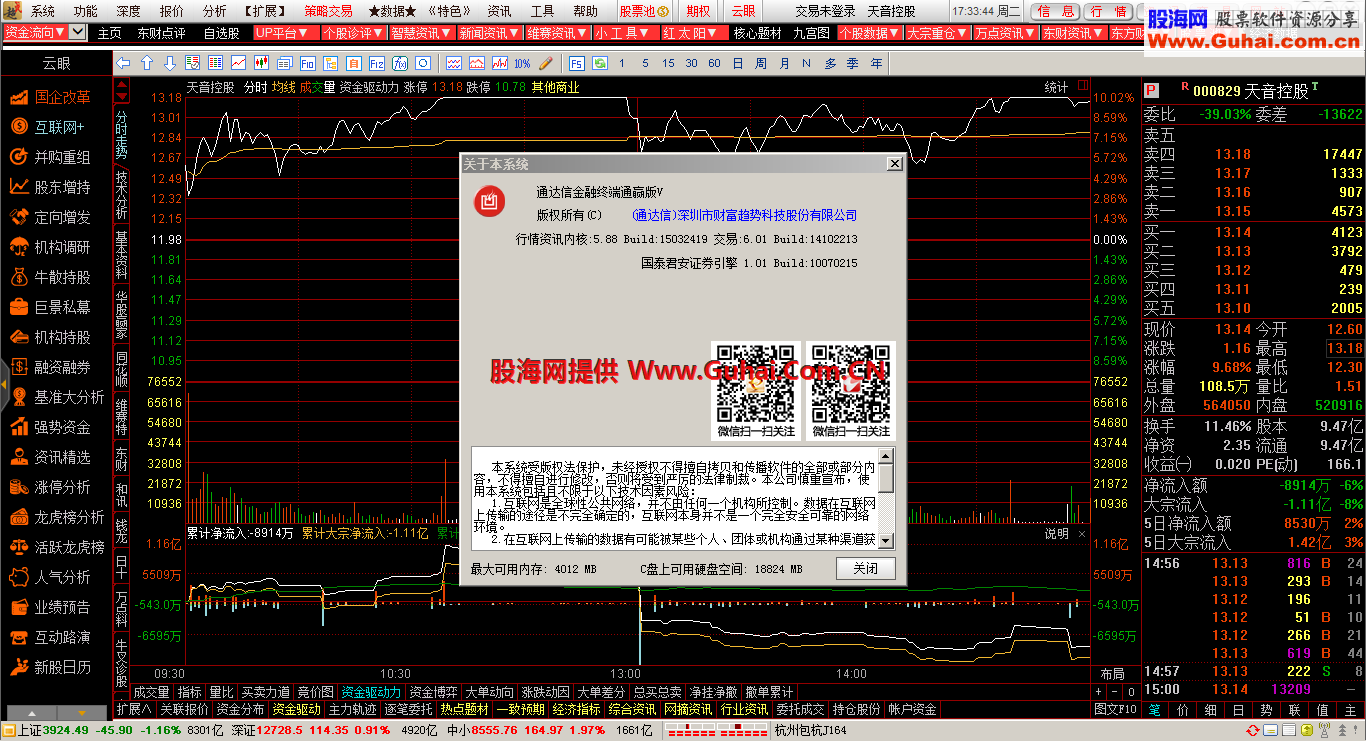Click the green refresh toolbar icon
Screen dimensions: 1366x741
(x=600, y=63)
